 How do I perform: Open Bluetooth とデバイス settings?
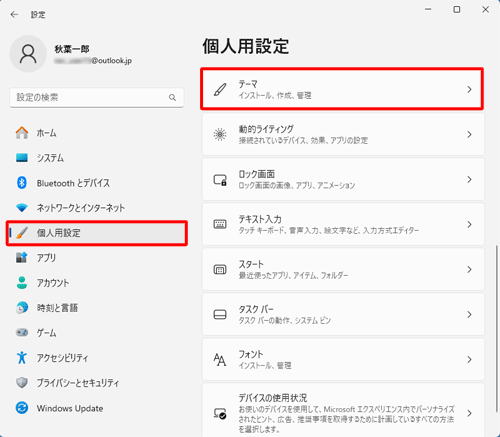coord(97,183)
